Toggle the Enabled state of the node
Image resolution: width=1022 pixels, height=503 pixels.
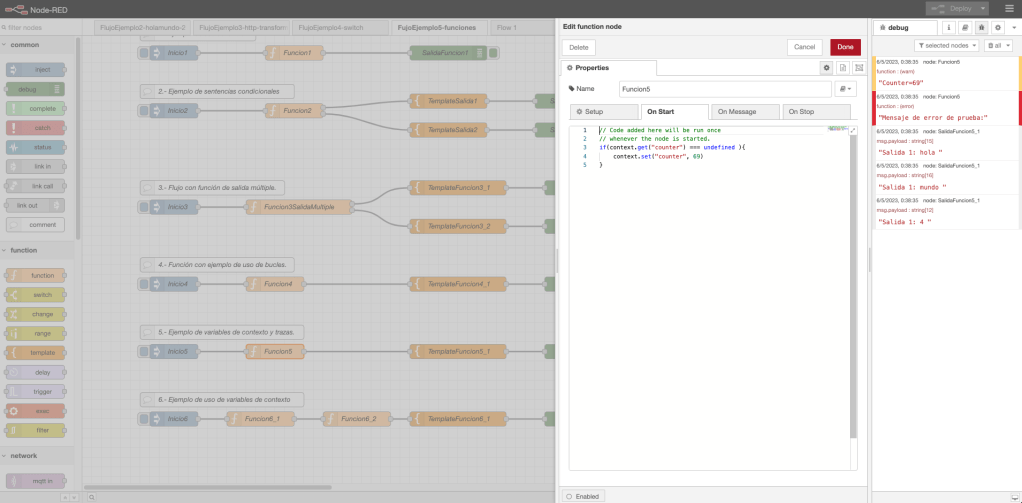click(x=583, y=495)
